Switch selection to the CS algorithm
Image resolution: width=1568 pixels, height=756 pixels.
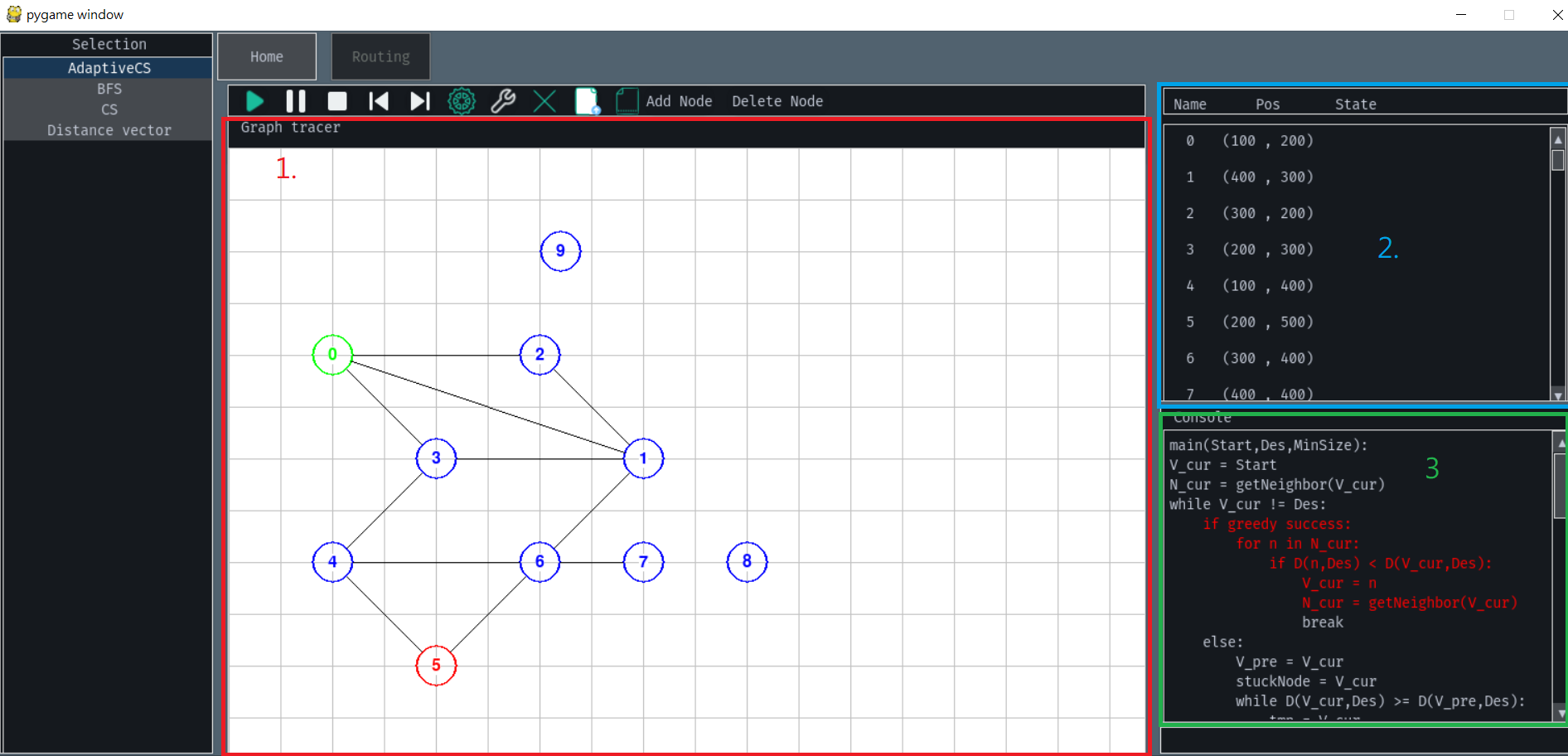pos(109,109)
